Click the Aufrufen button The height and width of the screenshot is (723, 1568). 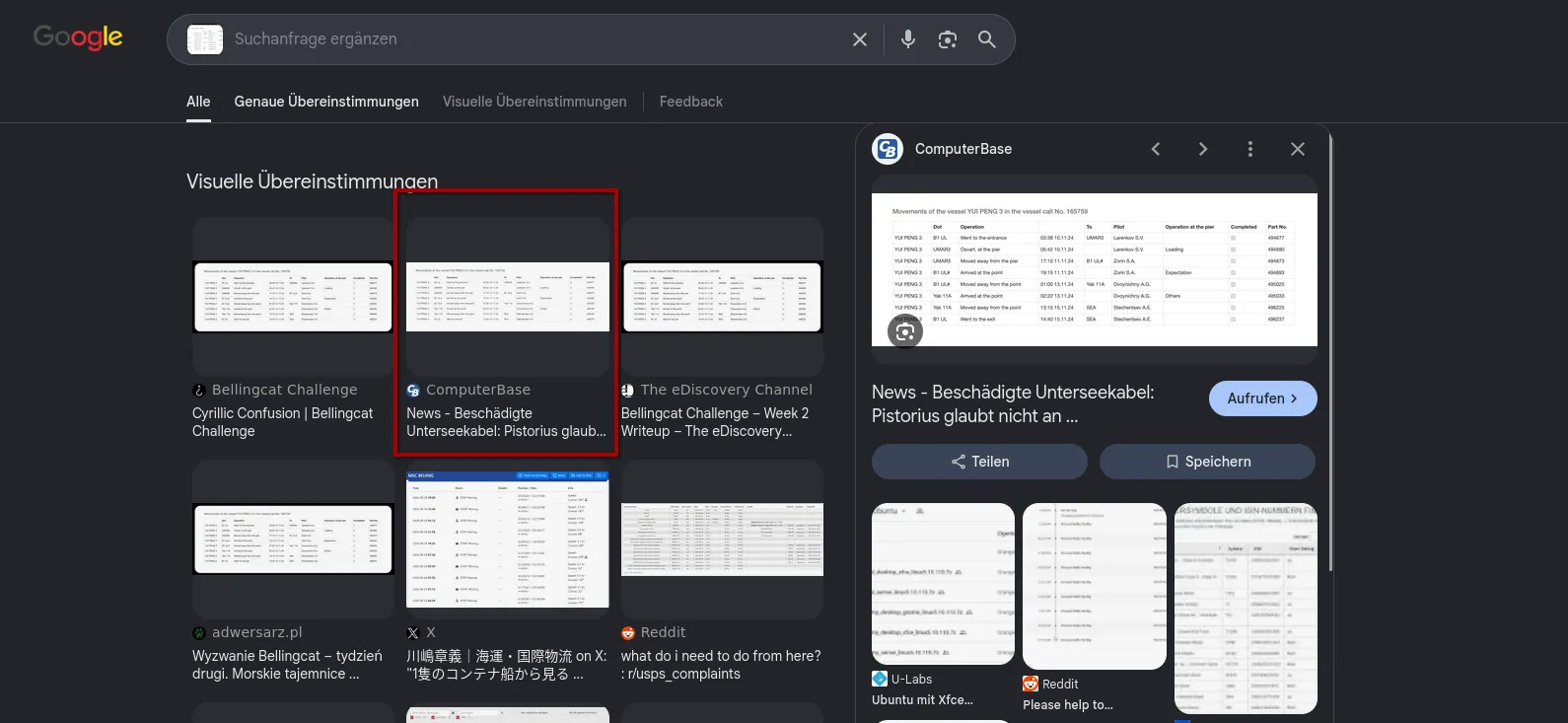(1263, 398)
